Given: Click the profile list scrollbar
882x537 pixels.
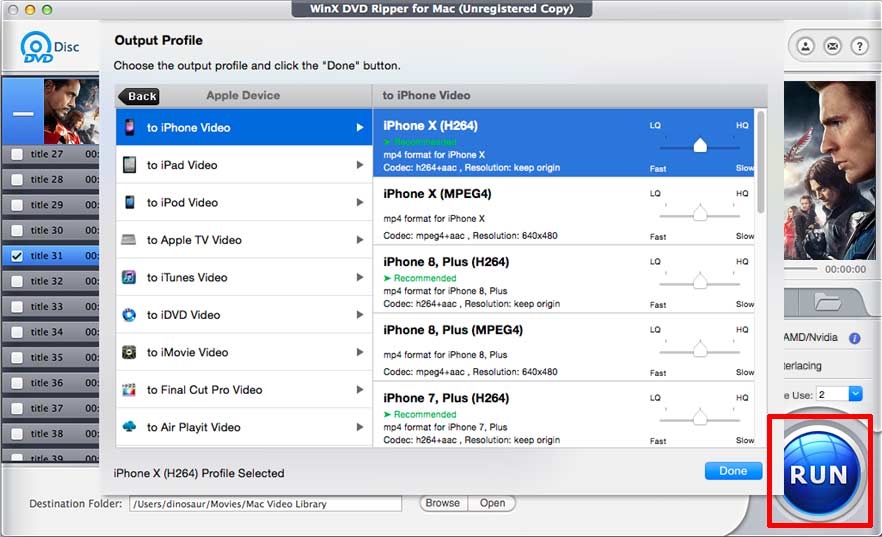Looking at the screenshot, I should tap(760, 162).
